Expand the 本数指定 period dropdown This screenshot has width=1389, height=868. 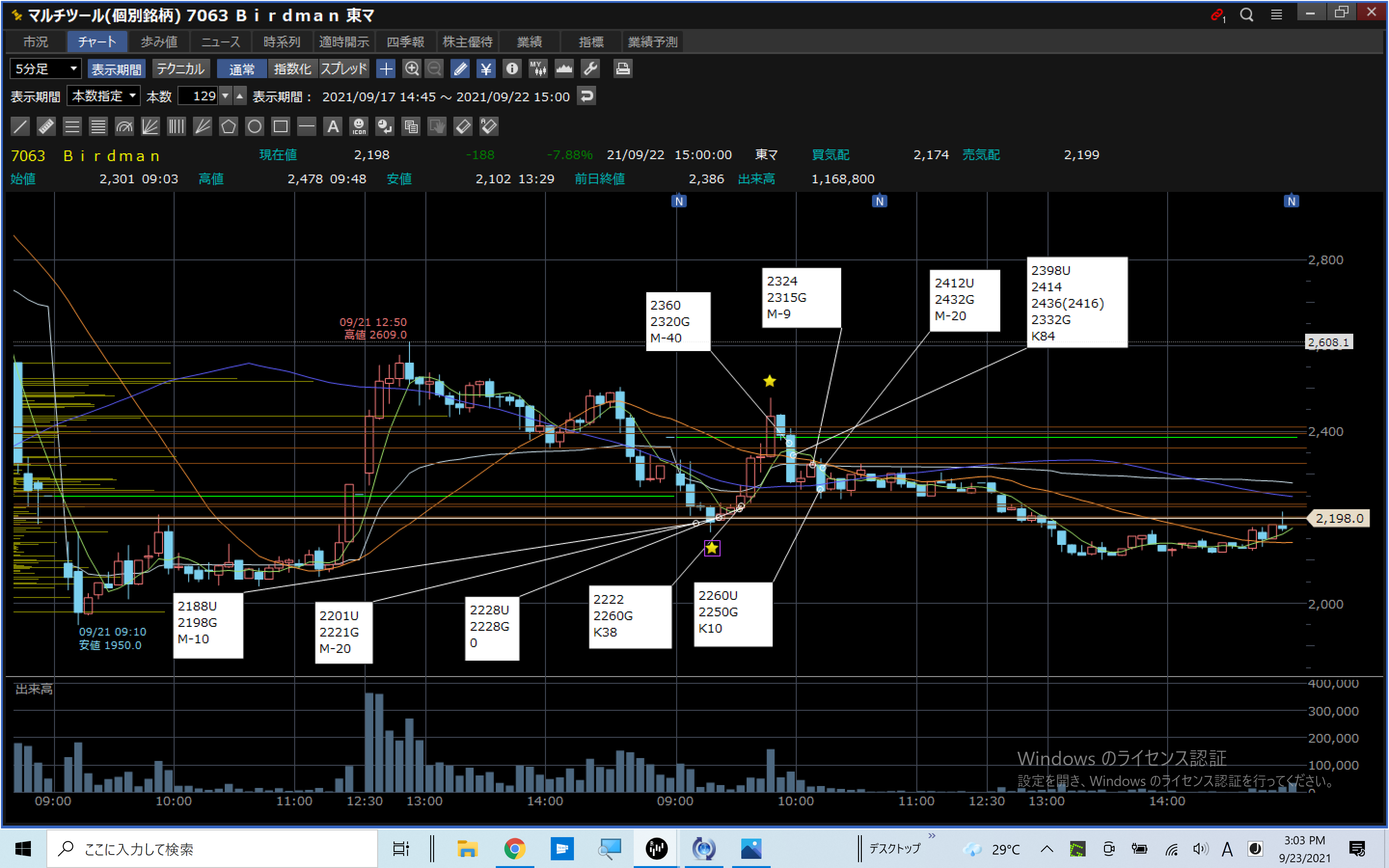[103, 96]
